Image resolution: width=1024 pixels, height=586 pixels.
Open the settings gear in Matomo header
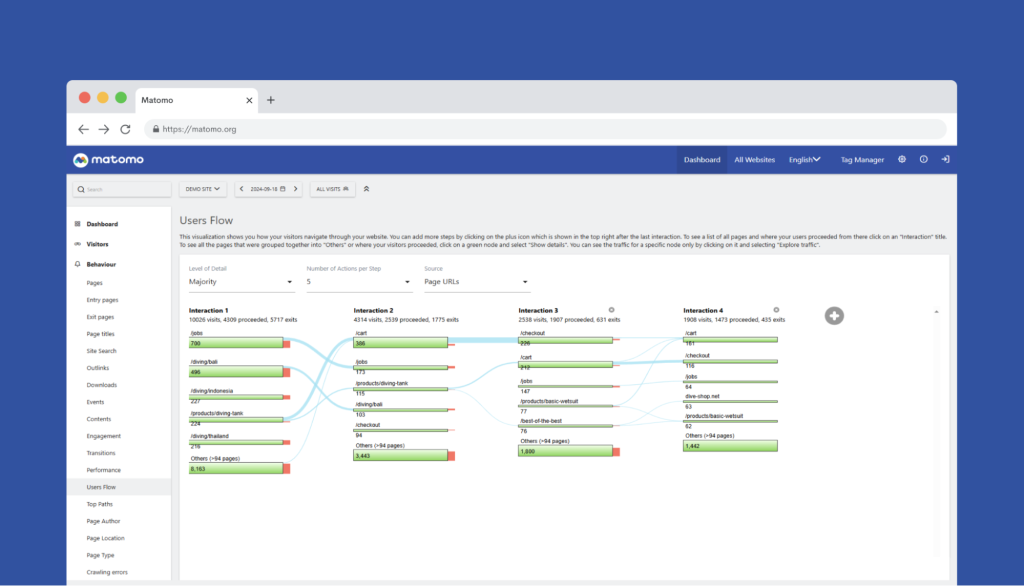coord(902,159)
